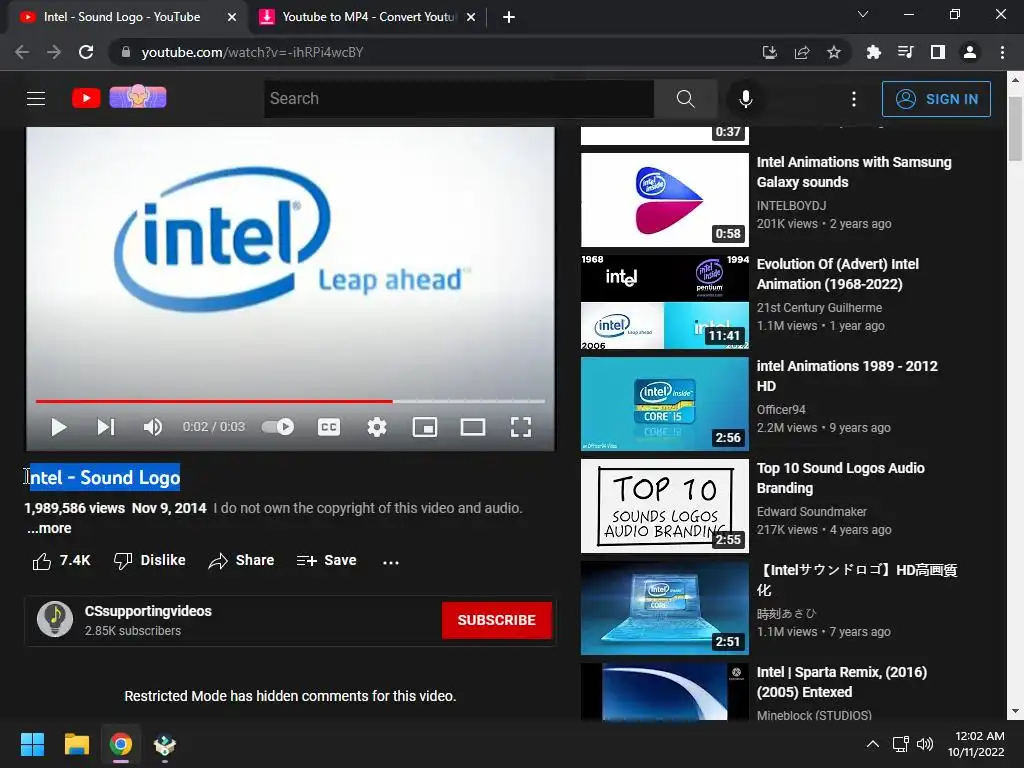1024x768 pixels.
Task: Start voice search with the microphone
Action: (745, 99)
